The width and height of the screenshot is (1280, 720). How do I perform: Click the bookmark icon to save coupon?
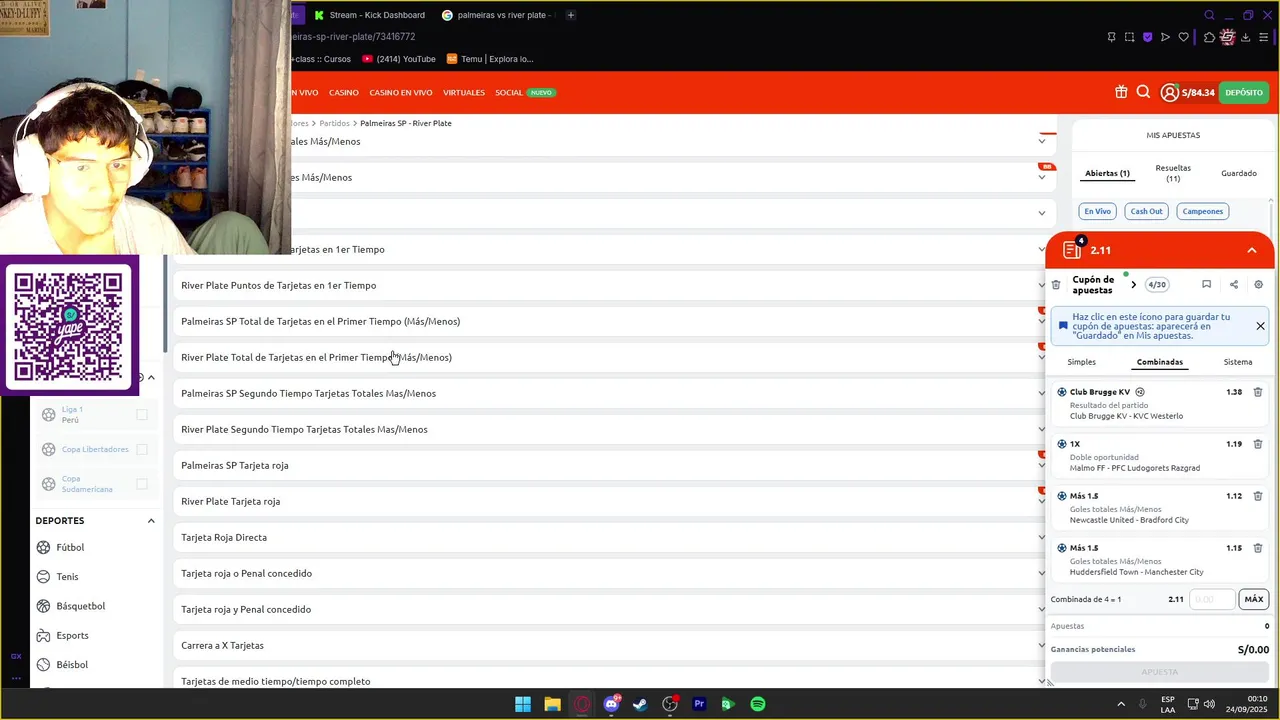pos(1206,285)
